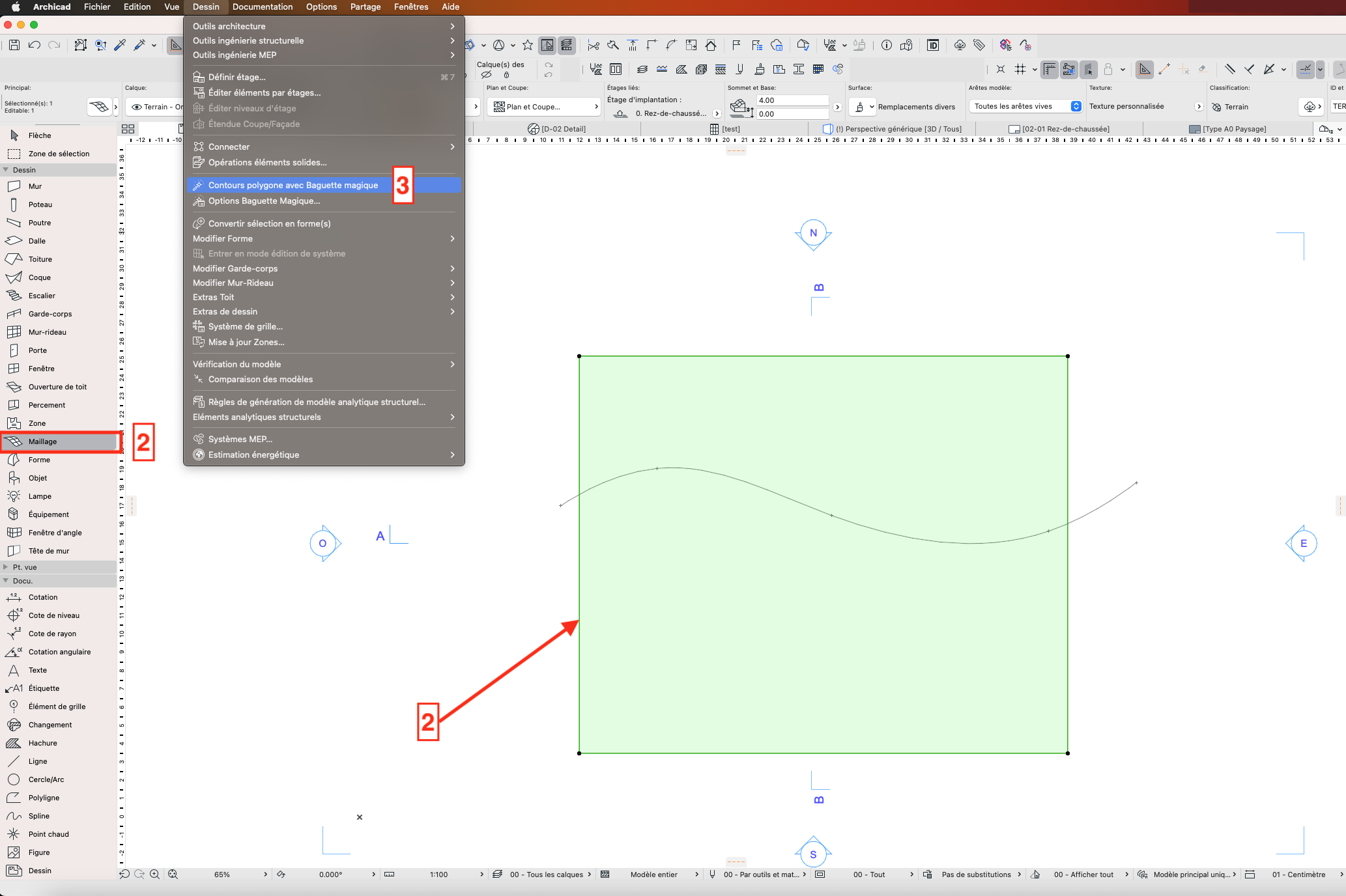Select the Mur wall tool
The width and height of the screenshot is (1346, 896).
tap(59, 186)
